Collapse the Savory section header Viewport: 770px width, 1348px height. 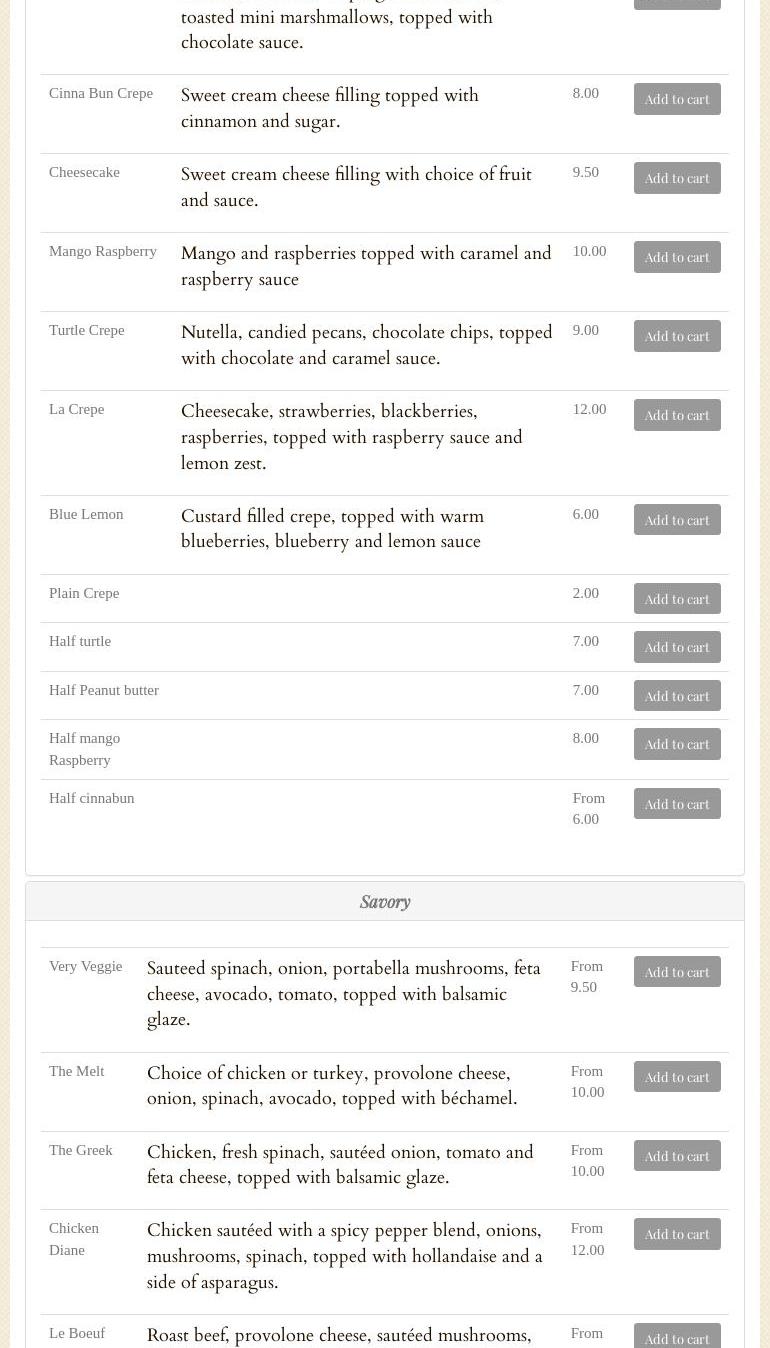[385, 902]
